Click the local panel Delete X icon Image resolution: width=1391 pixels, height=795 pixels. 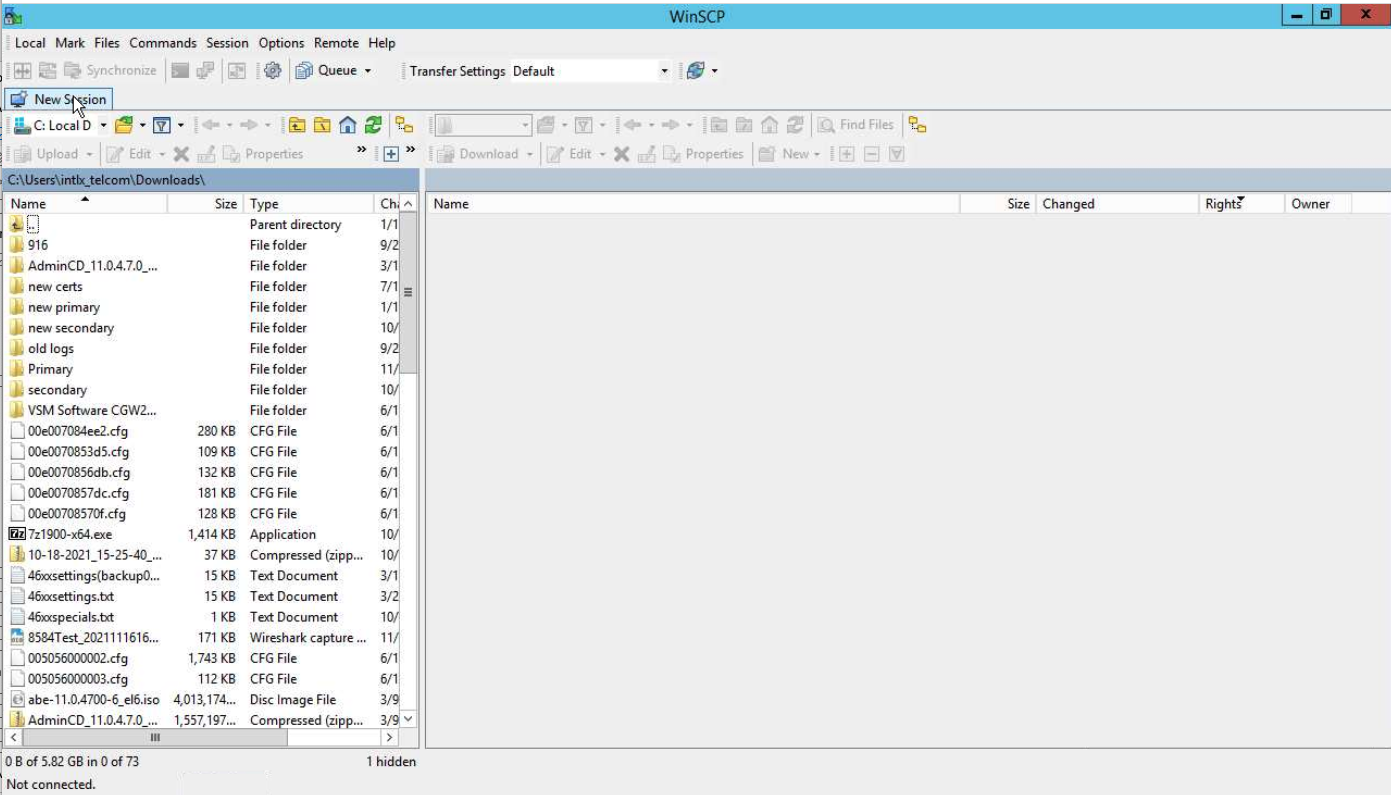click(x=181, y=154)
